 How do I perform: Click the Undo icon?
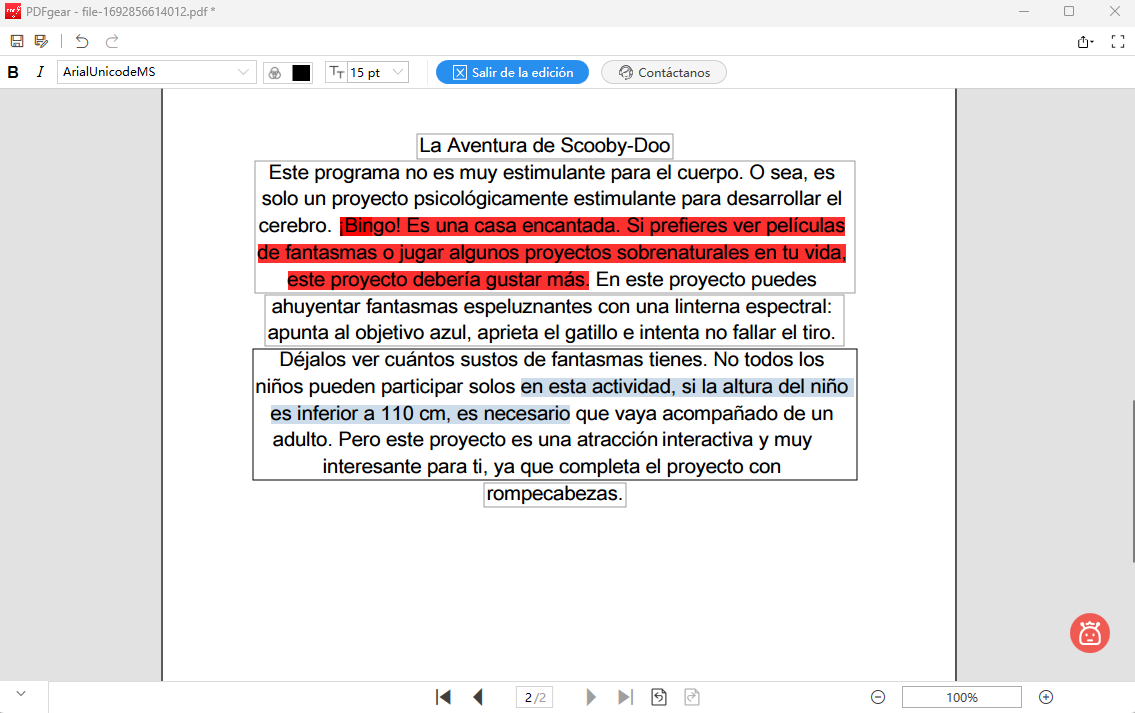80,40
